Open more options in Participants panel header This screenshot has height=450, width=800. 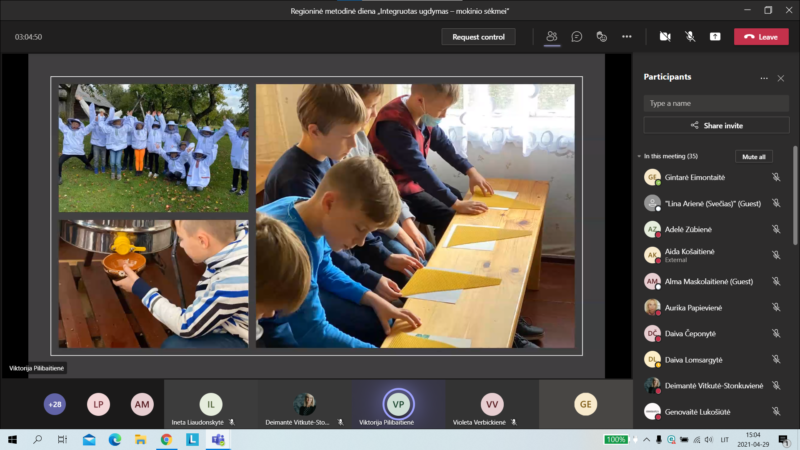(764, 78)
